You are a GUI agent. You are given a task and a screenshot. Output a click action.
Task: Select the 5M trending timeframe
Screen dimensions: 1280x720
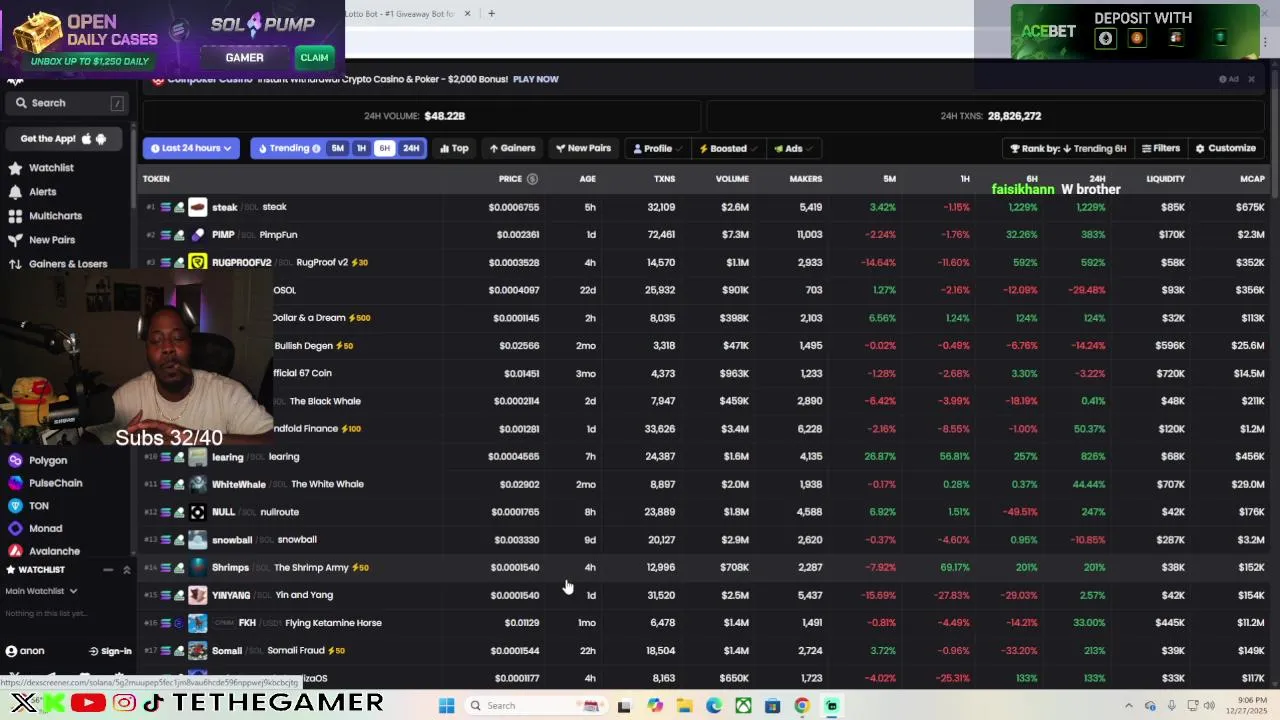(338, 148)
